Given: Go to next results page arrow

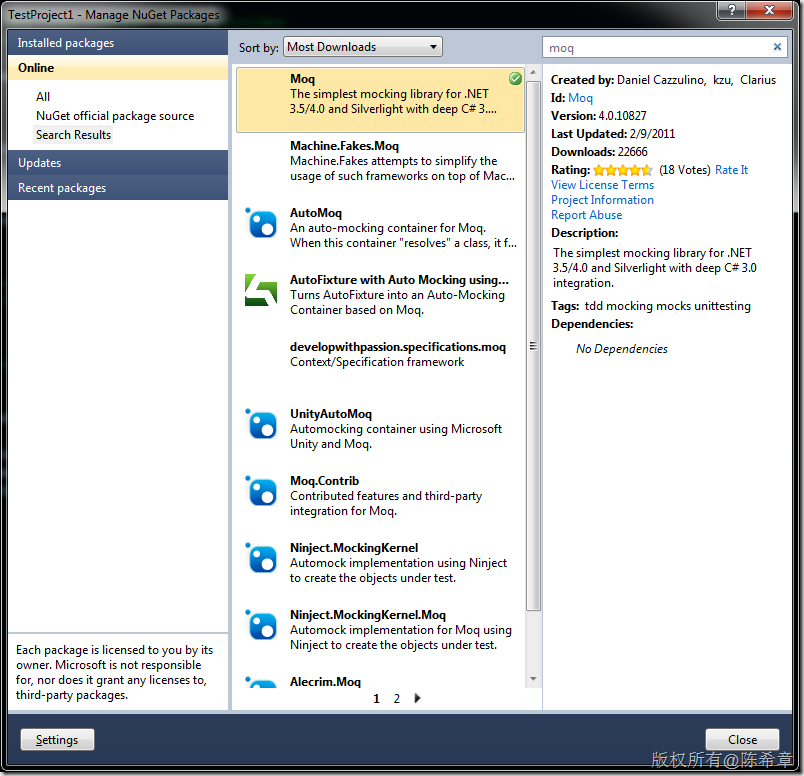Looking at the screenshot, I should (417, 698).
